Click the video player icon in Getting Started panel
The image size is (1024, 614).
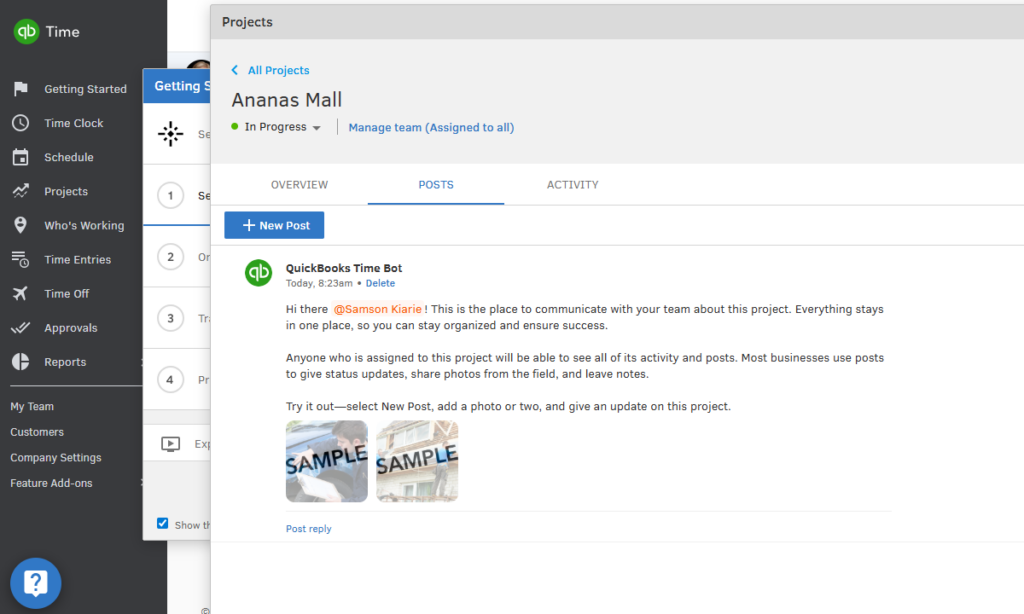[x=170, y=444]
